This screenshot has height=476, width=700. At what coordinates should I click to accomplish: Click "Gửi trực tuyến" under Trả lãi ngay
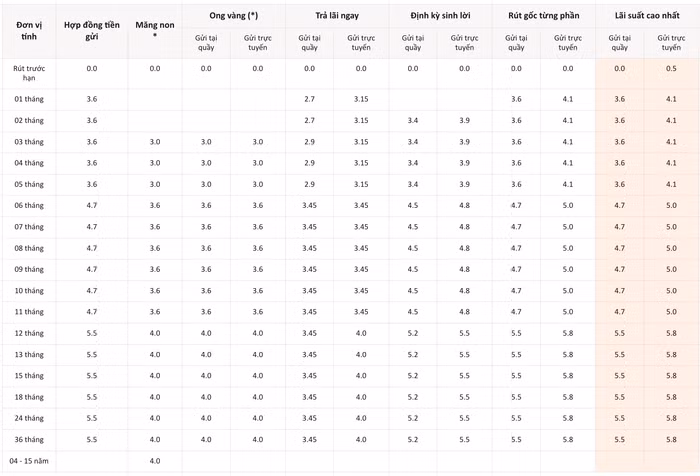tap(361, 42)
